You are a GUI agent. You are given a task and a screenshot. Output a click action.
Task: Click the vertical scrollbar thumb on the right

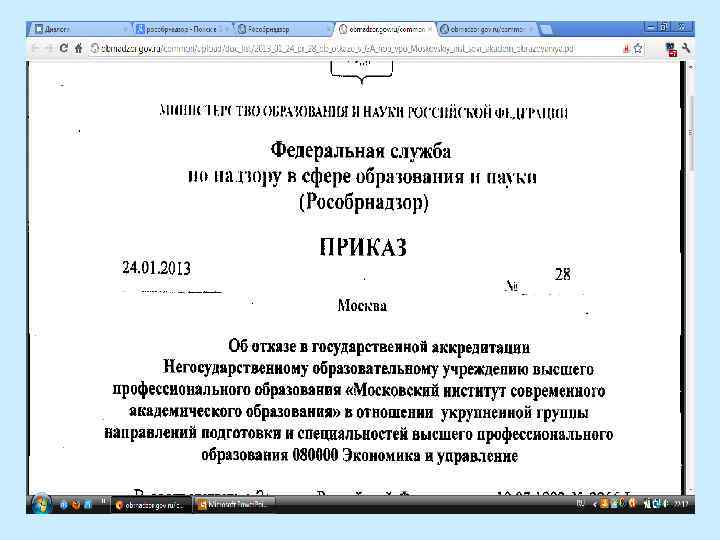point(691,132)
